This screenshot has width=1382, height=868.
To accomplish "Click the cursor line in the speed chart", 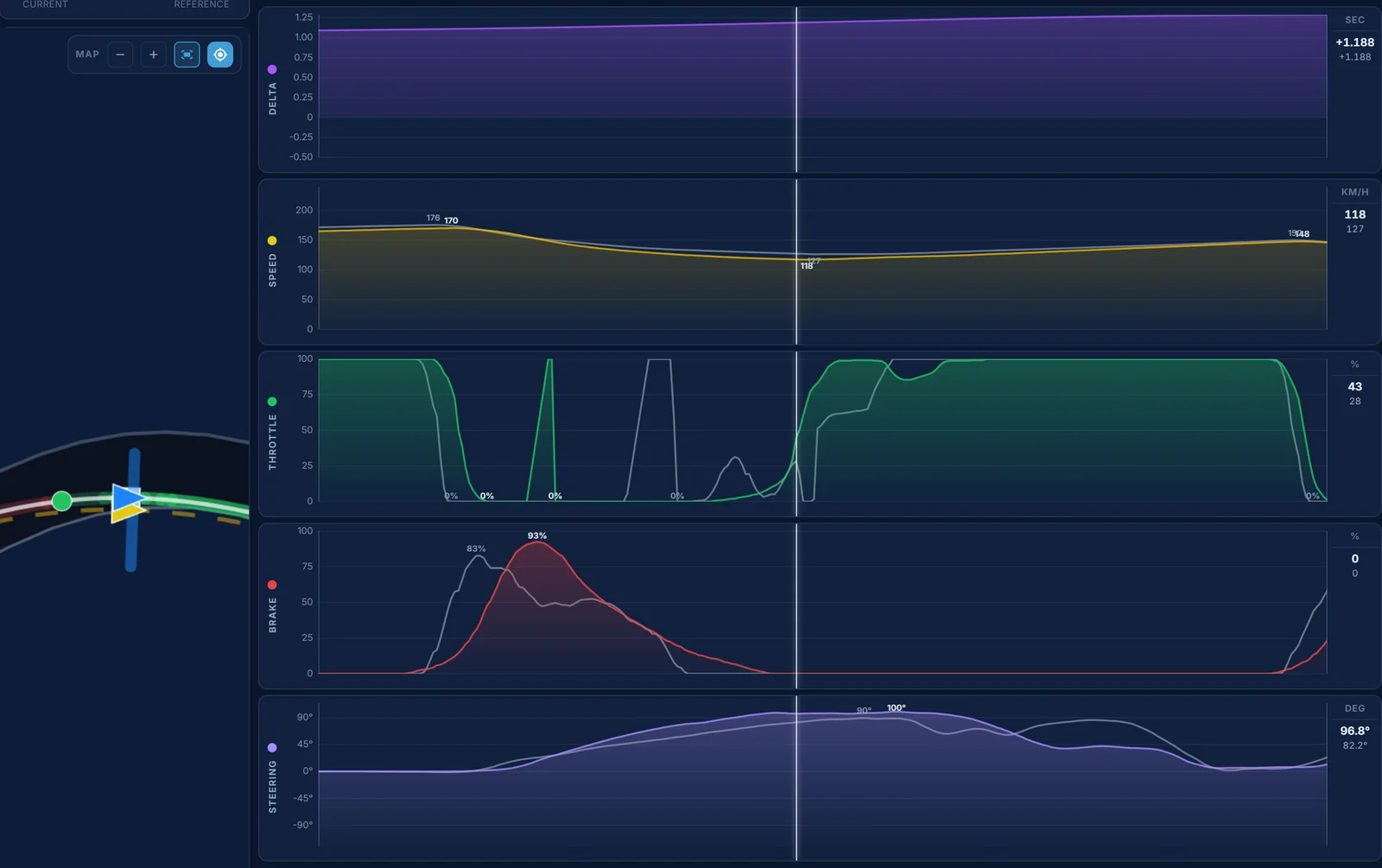I will tap(796, 262).
